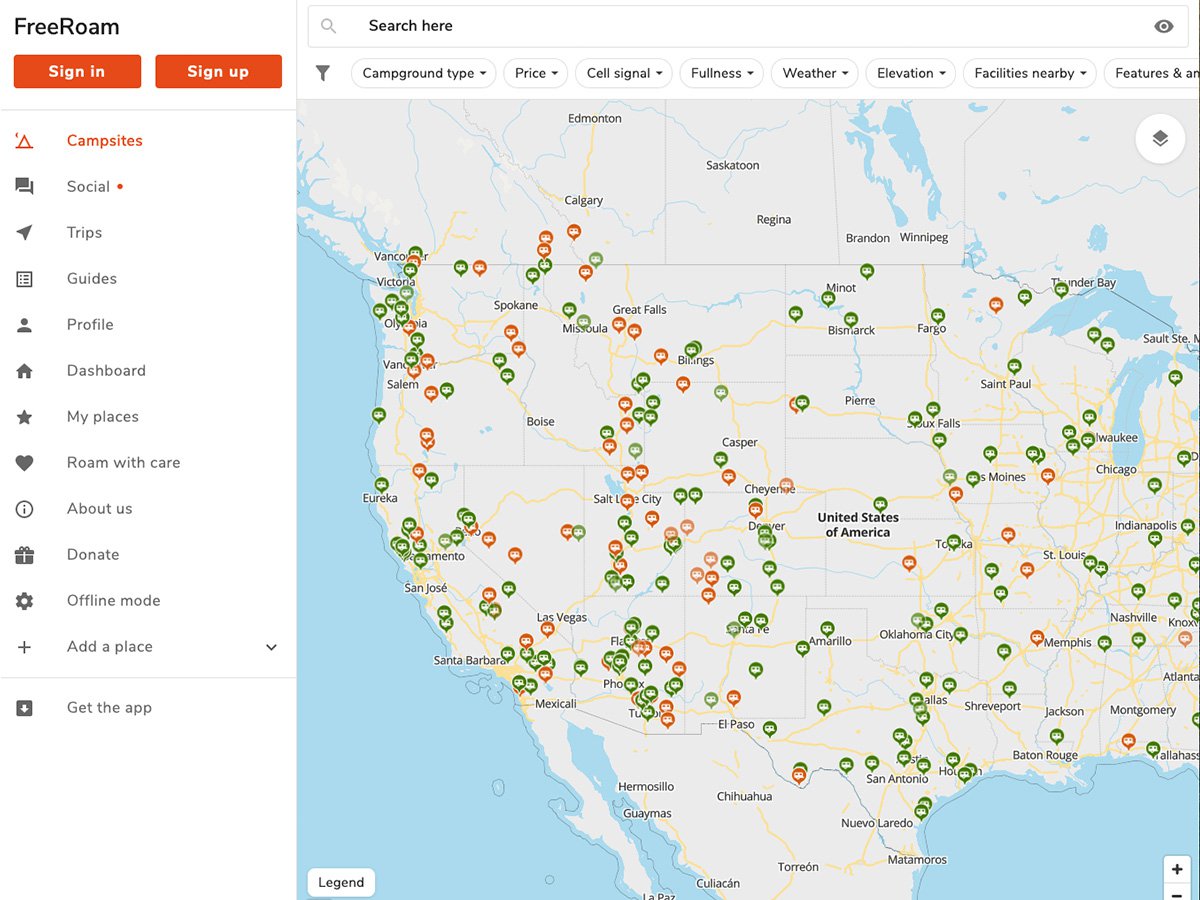1200x900 pixels.
Task: Expand the Cell signal filter
Action: (x=623, y=73)
